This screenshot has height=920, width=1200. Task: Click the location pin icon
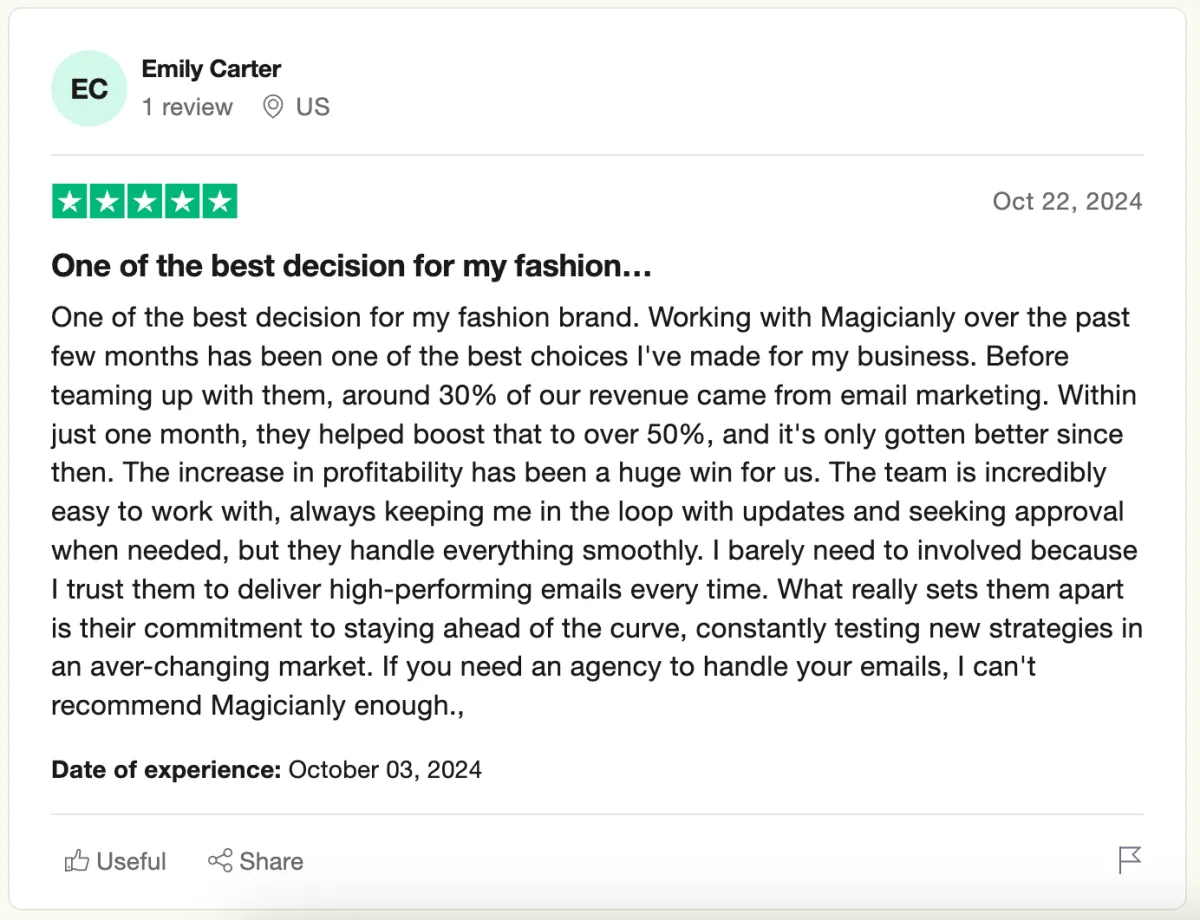[x=272, y=107]
